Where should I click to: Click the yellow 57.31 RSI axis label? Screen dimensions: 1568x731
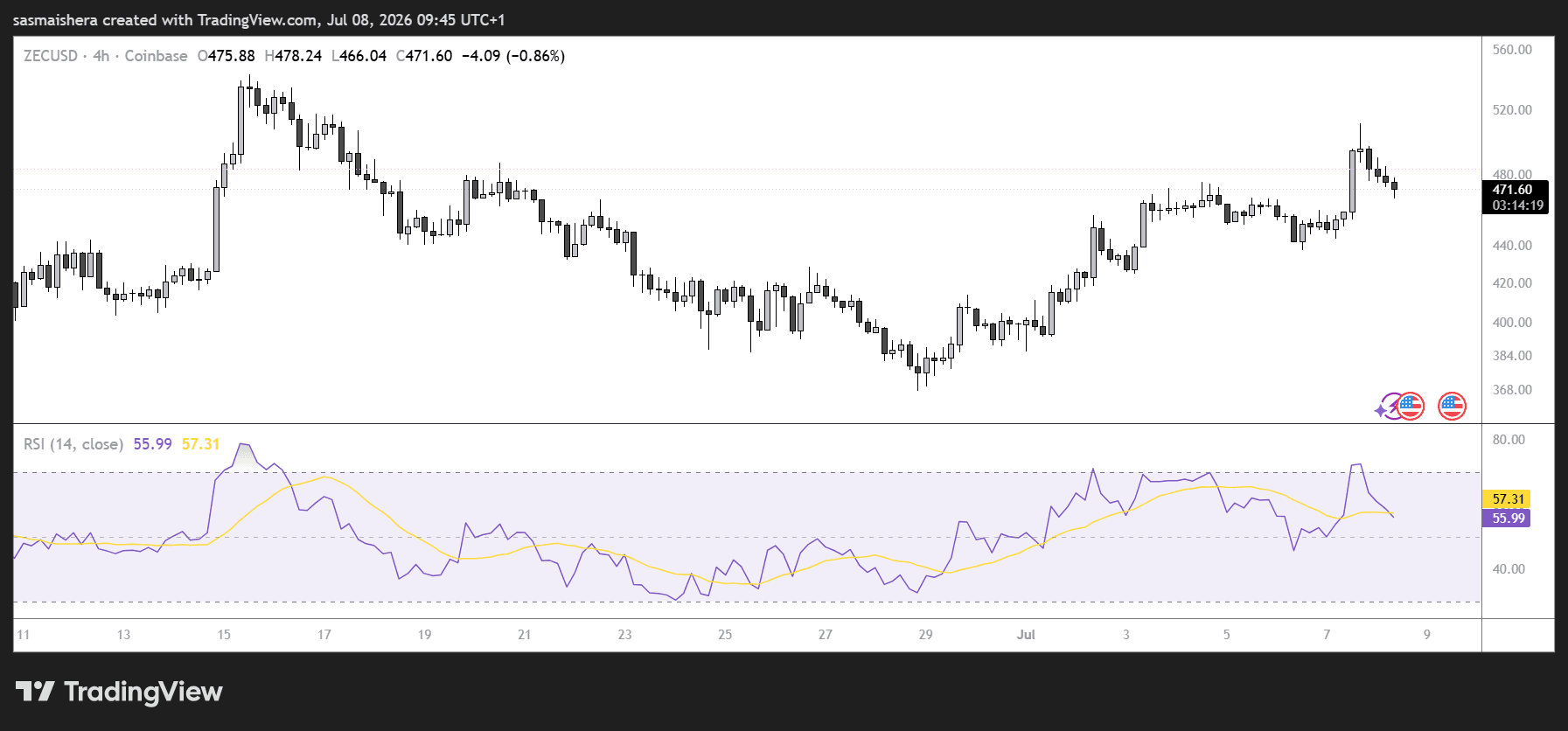1506,498
